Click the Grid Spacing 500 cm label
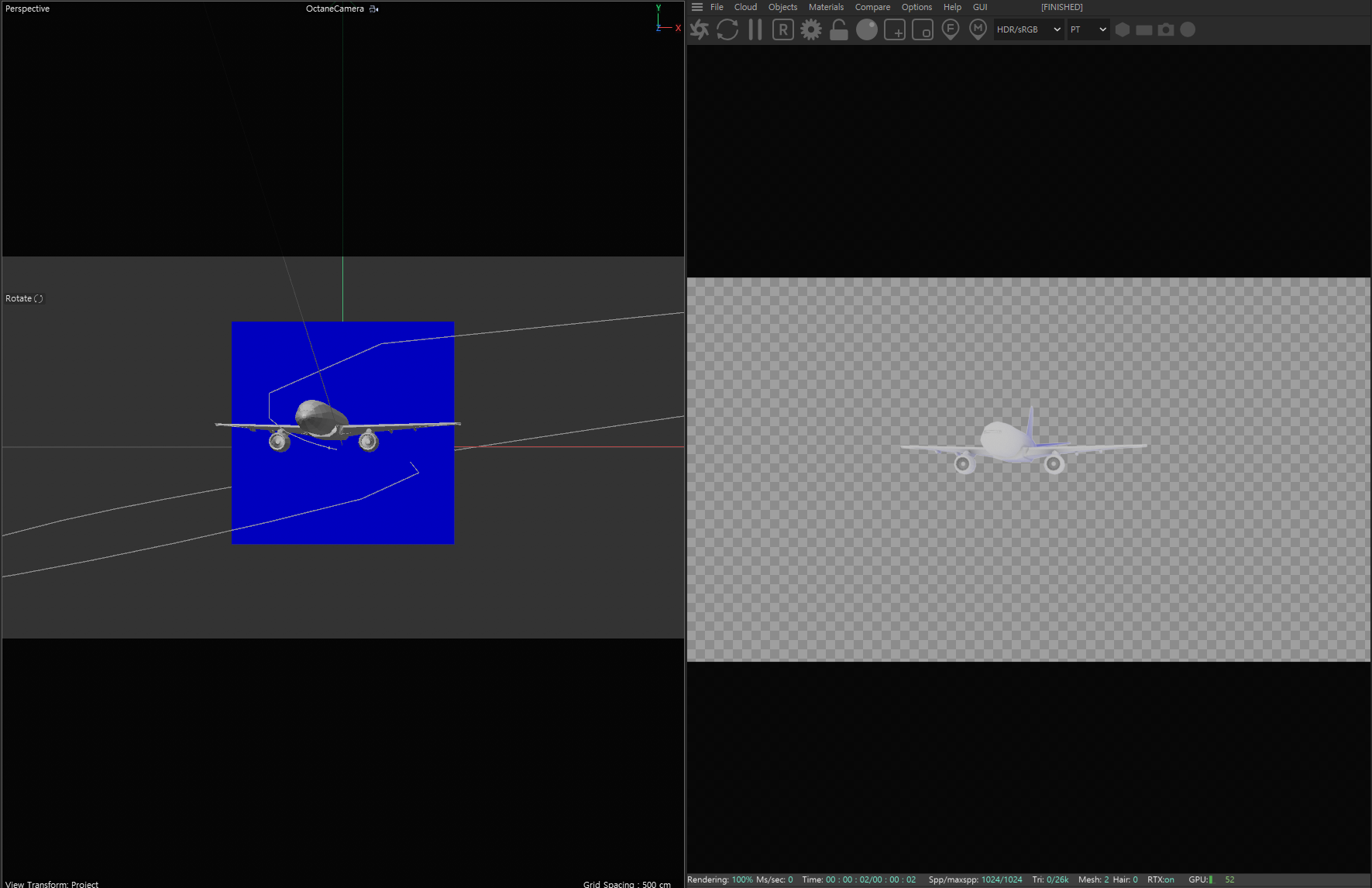The height and width of the screenshot is (888, 1372). point(627,884)
